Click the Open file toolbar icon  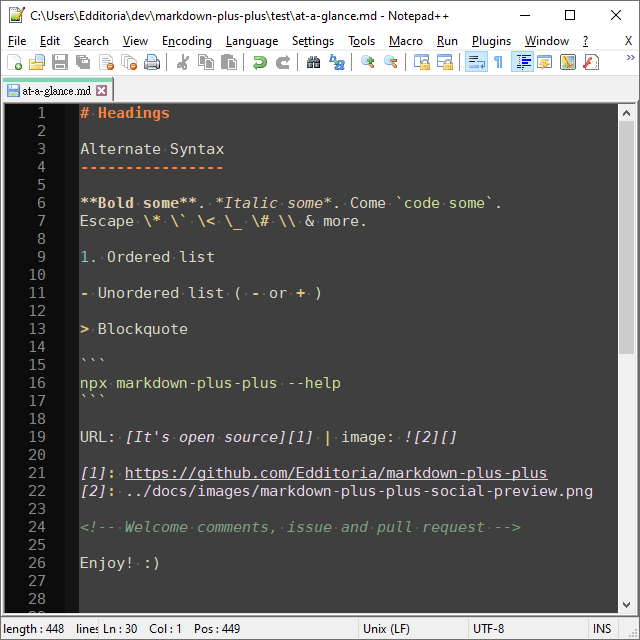click(37, 62)
